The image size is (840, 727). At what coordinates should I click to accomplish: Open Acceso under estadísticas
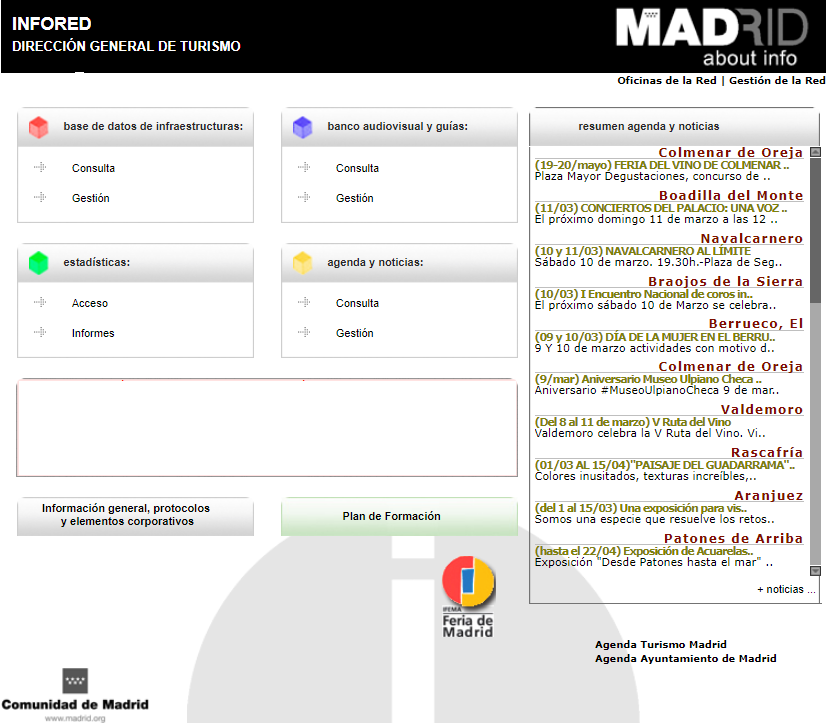(90, 303)
